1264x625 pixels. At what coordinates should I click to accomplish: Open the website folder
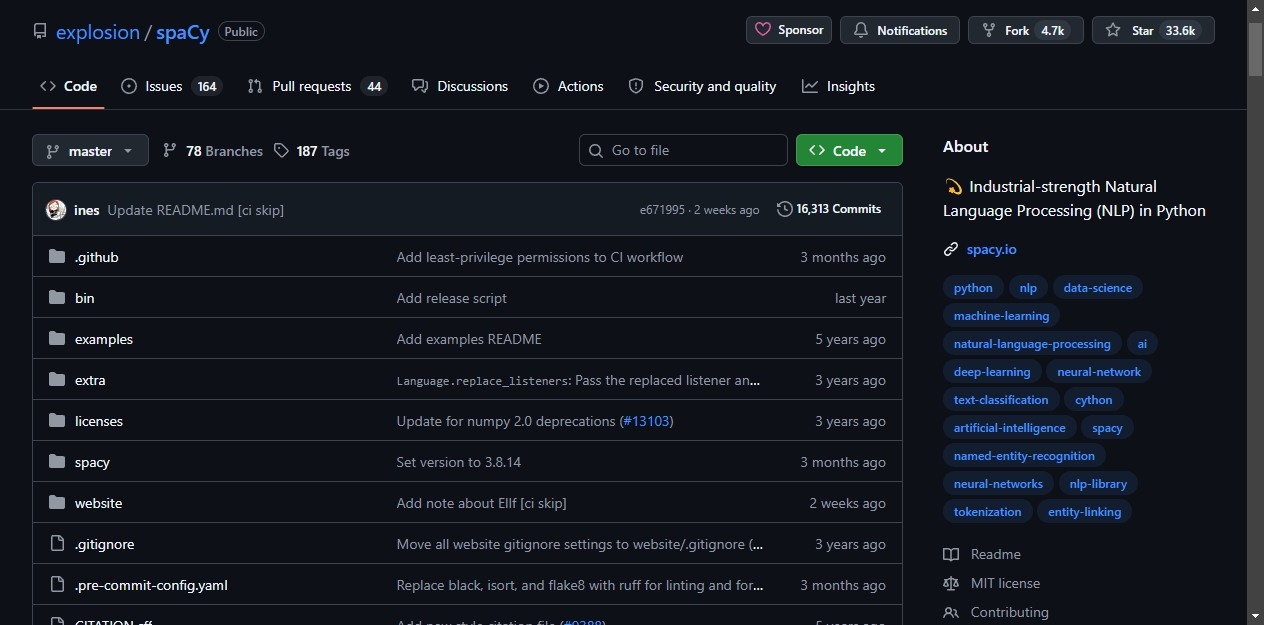coord(98,503)
